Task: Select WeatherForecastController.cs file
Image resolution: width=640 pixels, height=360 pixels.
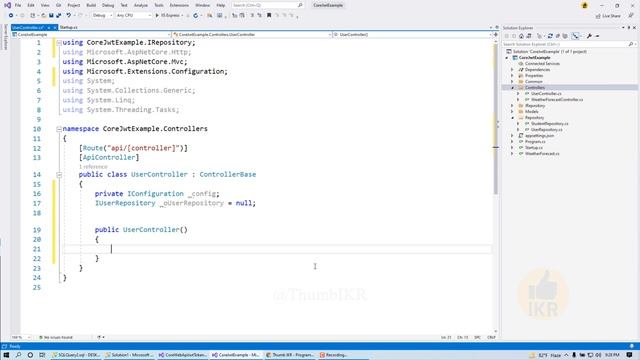Action: (557, 100)
